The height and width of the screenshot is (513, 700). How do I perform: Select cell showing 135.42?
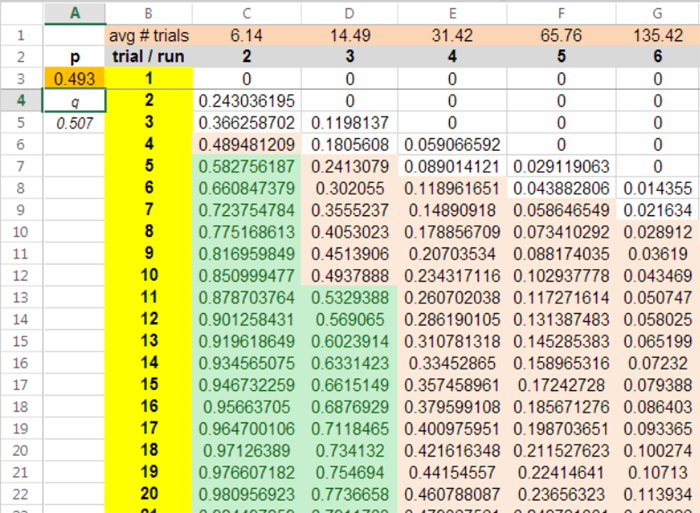click(657, 35)
